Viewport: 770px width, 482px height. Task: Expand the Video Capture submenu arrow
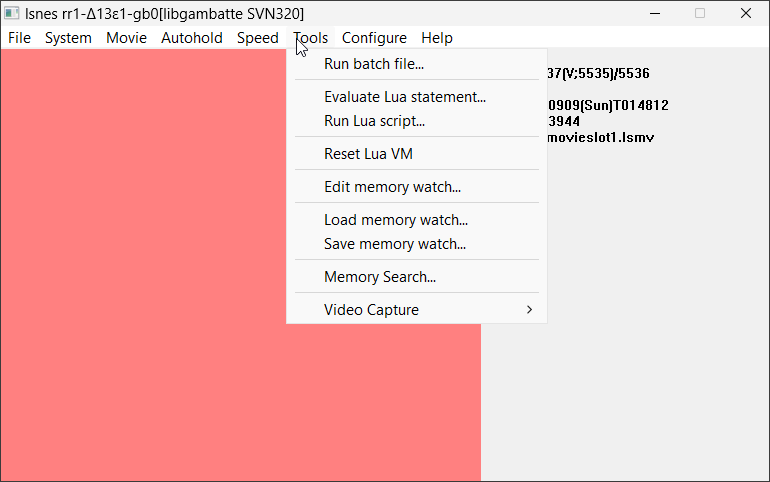pyautogui.click(x=529, y=310)
